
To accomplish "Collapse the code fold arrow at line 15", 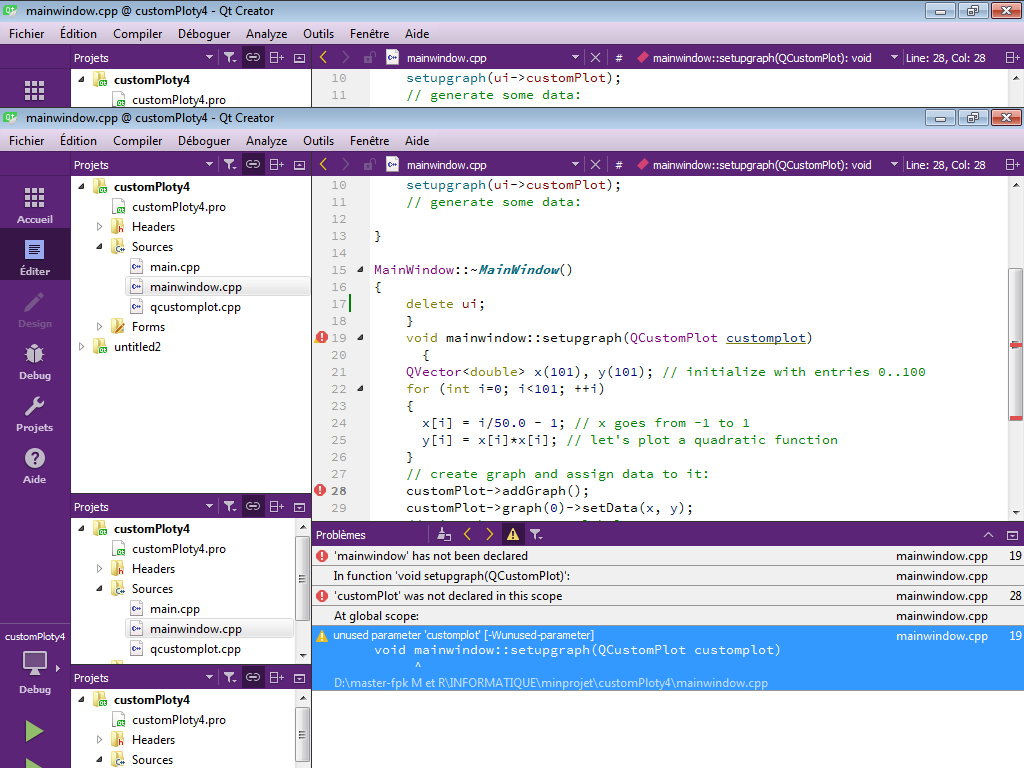I will click(362, 270).
